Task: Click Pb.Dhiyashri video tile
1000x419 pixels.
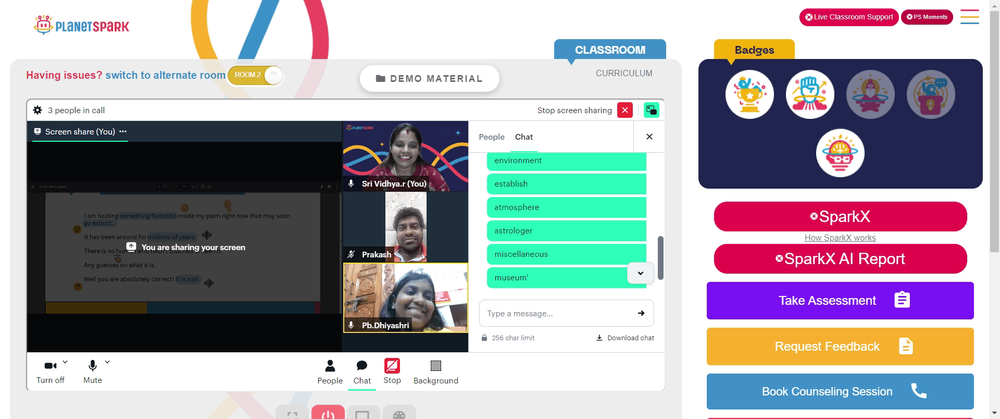Action: [x=406, y=298]
